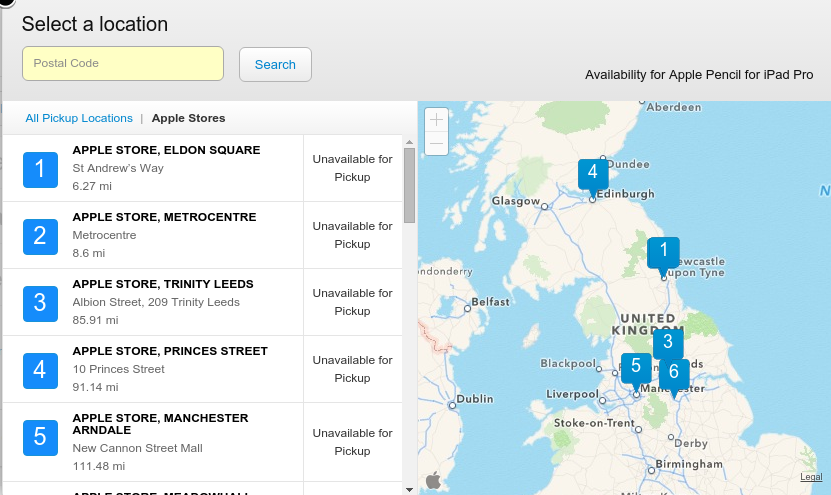Click the map zoom out minus button
This screenshot has width=831, height=495.
pyautogui.click(x=436, y=143)
